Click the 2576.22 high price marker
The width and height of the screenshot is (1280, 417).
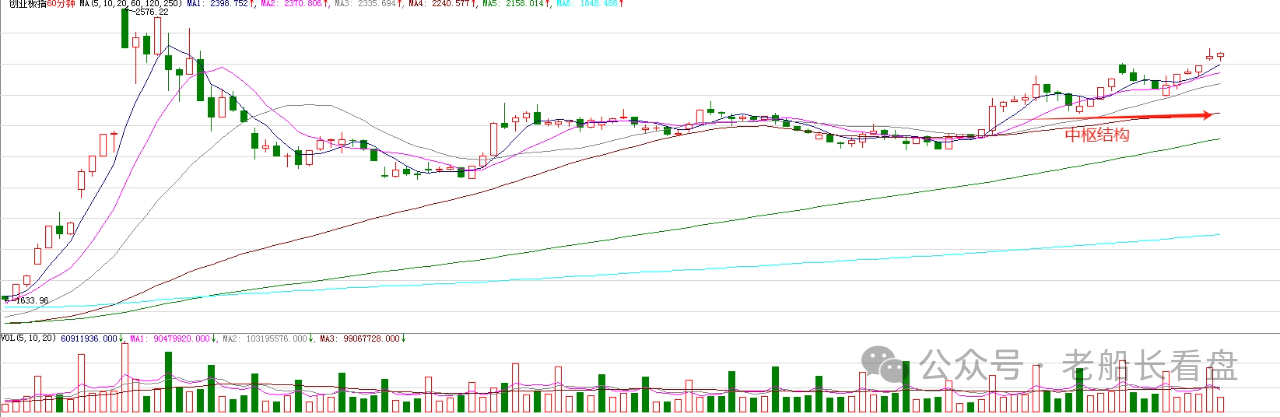pos(151,12)
